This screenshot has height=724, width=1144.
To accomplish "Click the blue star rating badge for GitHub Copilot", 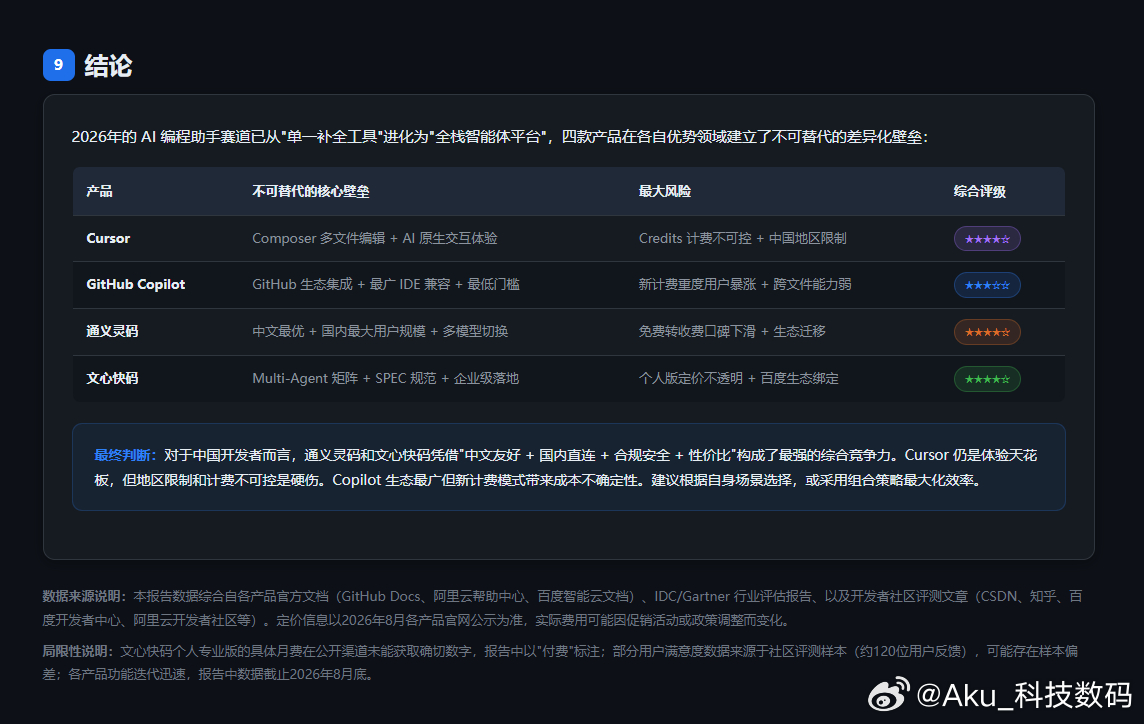I will [x=987, y=285].
